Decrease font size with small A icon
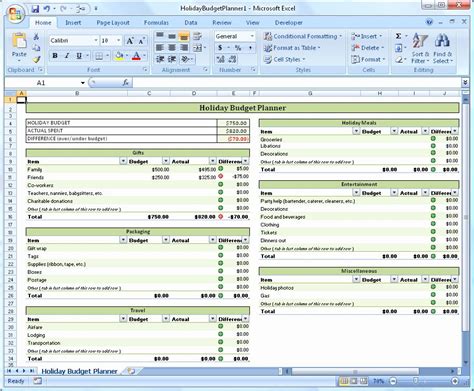 (141, 41)
